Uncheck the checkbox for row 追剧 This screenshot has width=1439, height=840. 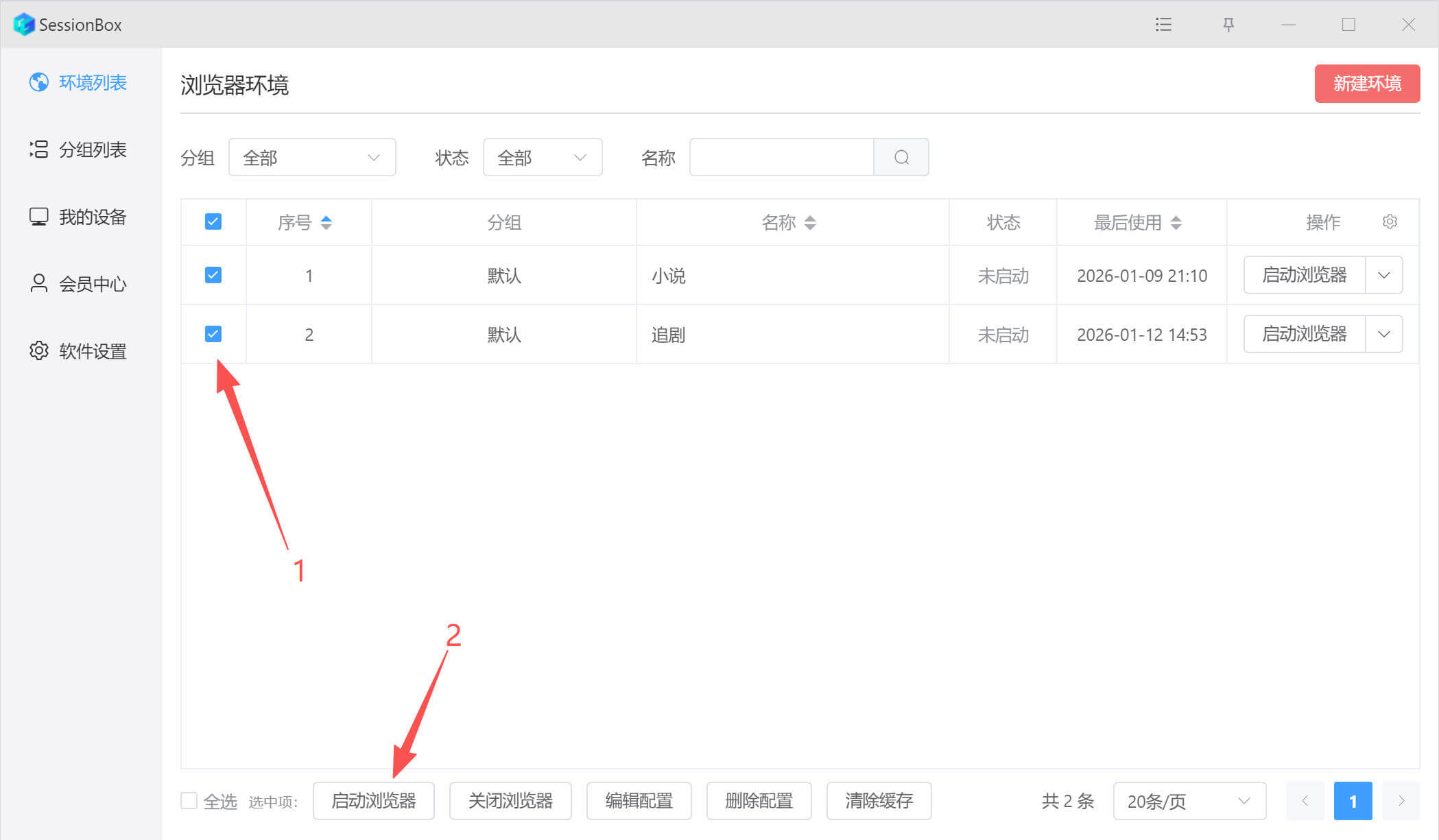pos(213,334)
